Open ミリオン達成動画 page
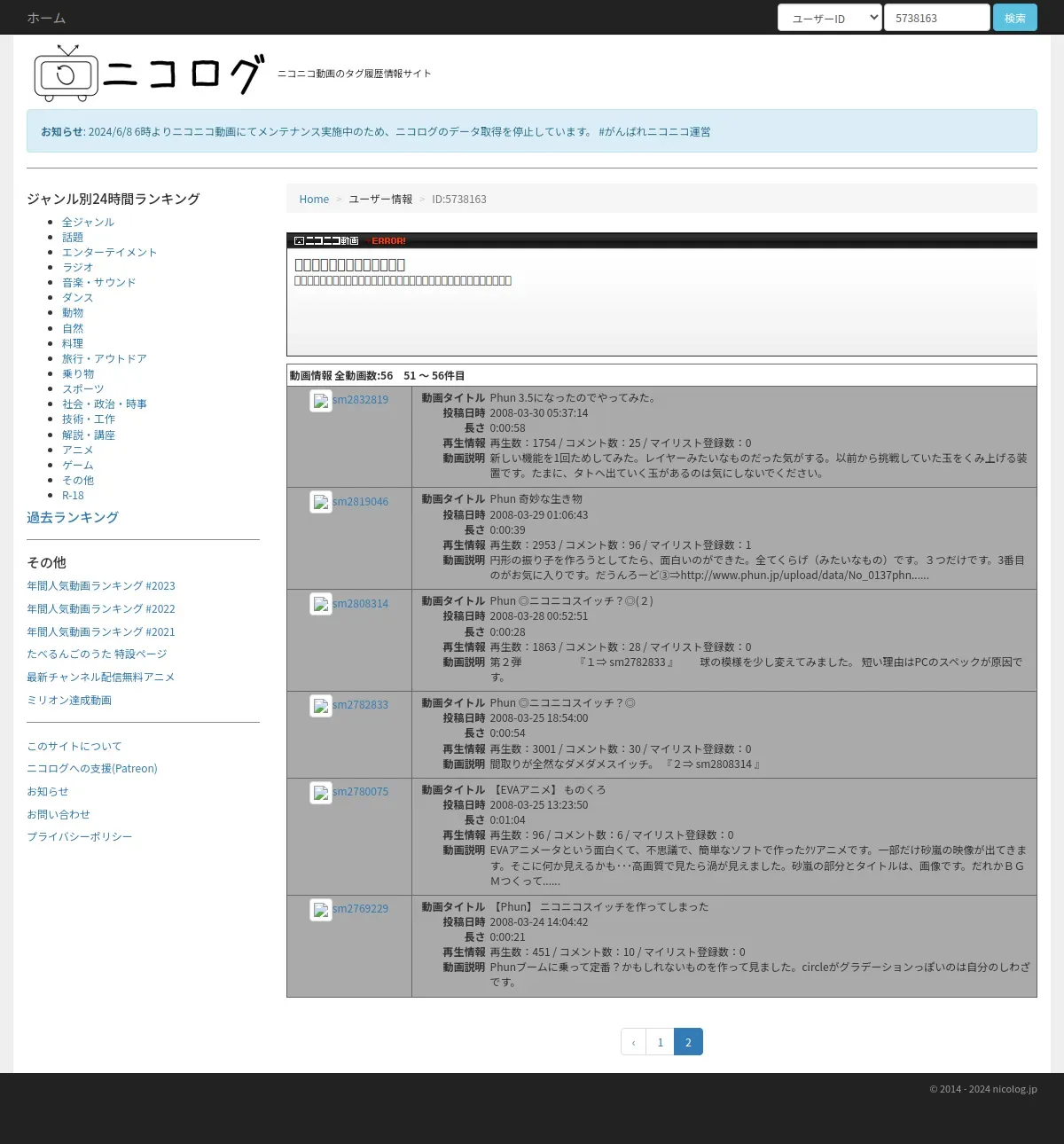This screenshot has height=1144, width=1064. (x=69, y=700)
